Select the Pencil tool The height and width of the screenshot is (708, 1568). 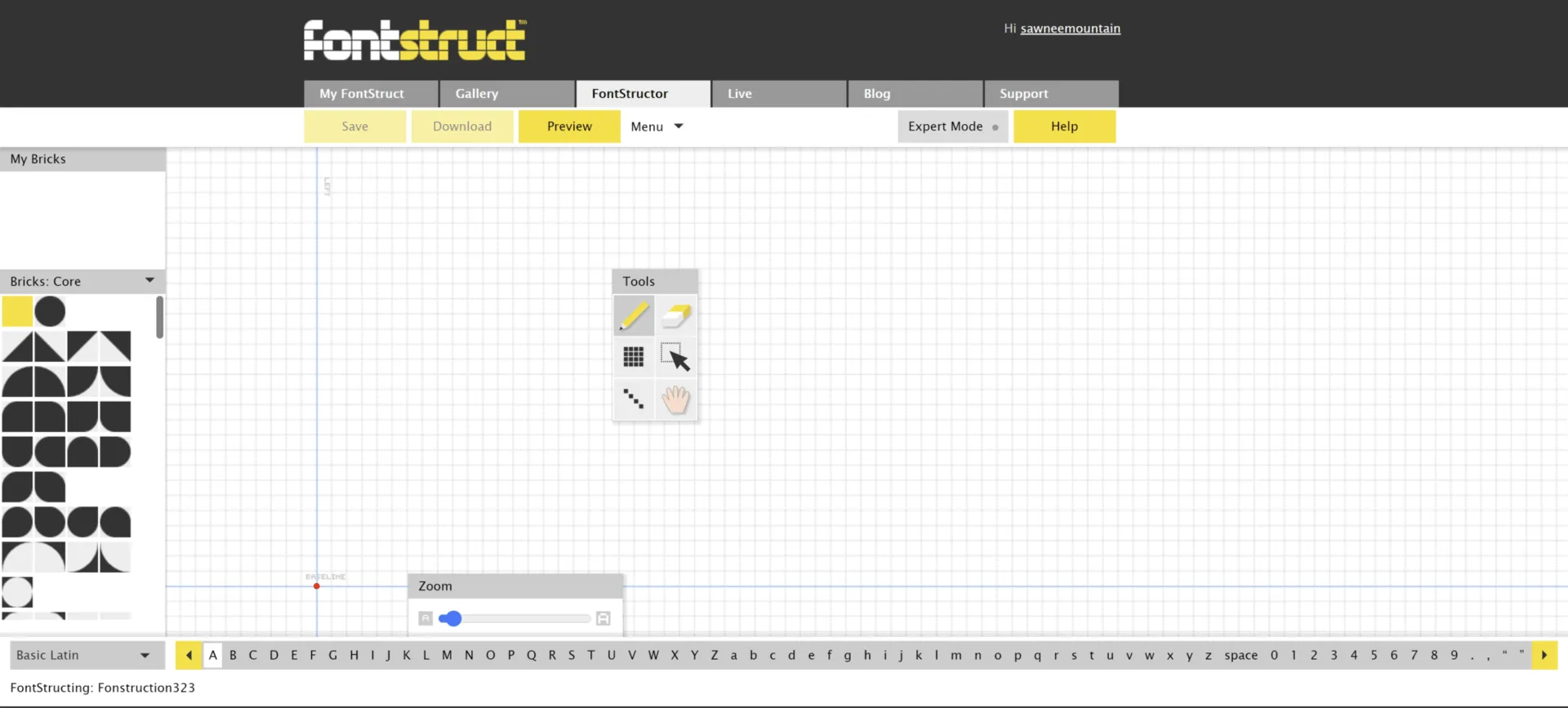tap(634, 315)
